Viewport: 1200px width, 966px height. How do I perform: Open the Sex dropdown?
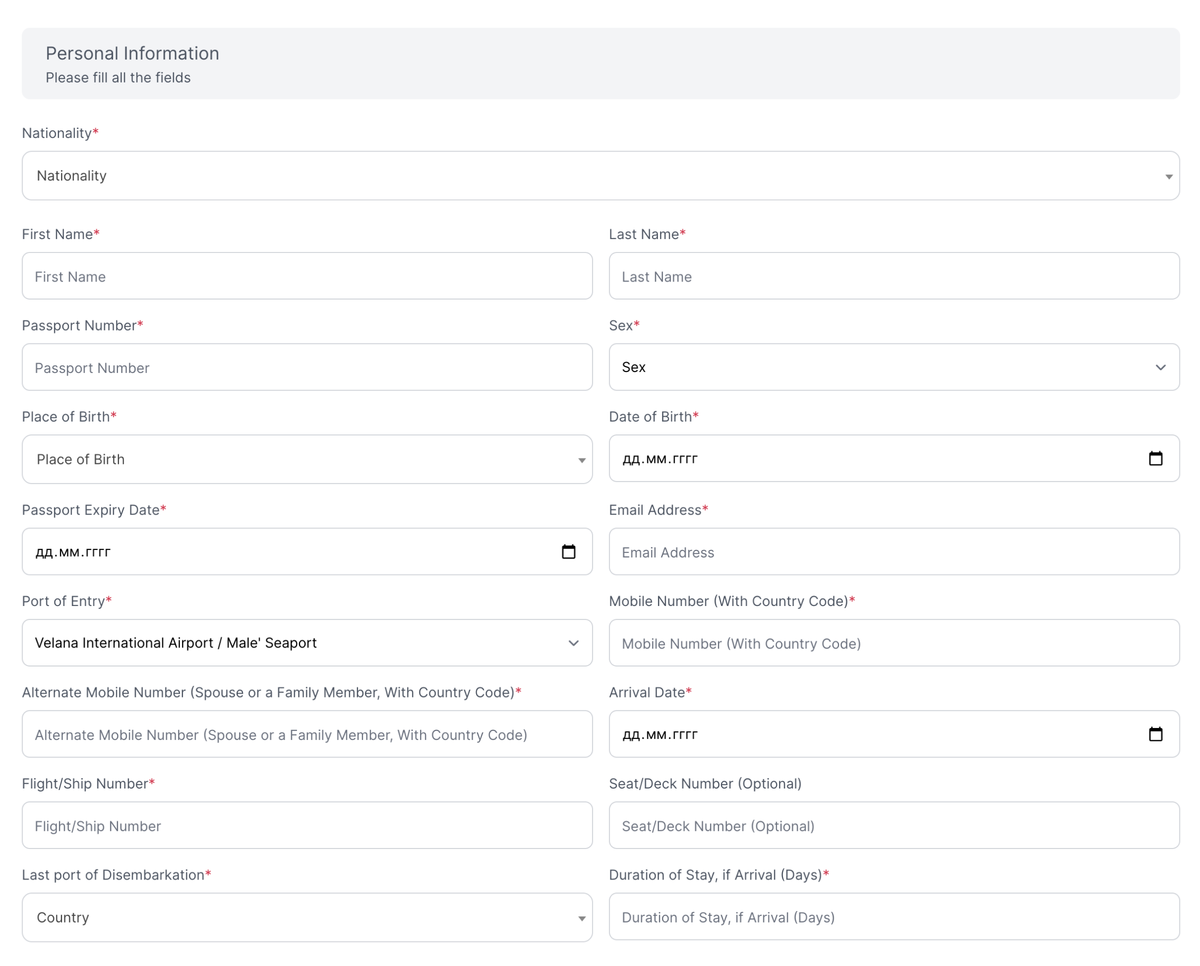pyautogui.click(x=894, y=367)
